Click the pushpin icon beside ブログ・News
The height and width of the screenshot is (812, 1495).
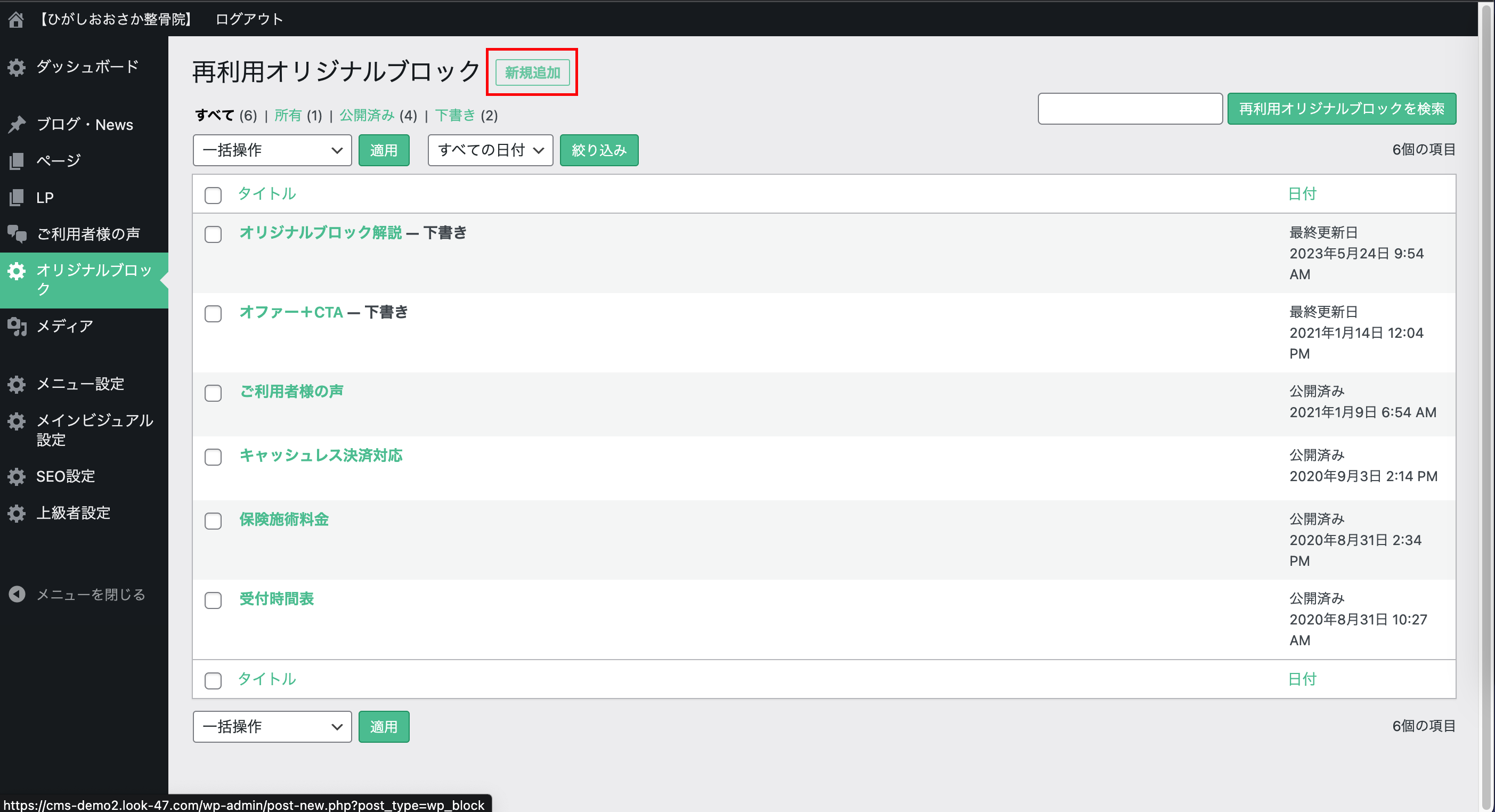click(16, 124)
